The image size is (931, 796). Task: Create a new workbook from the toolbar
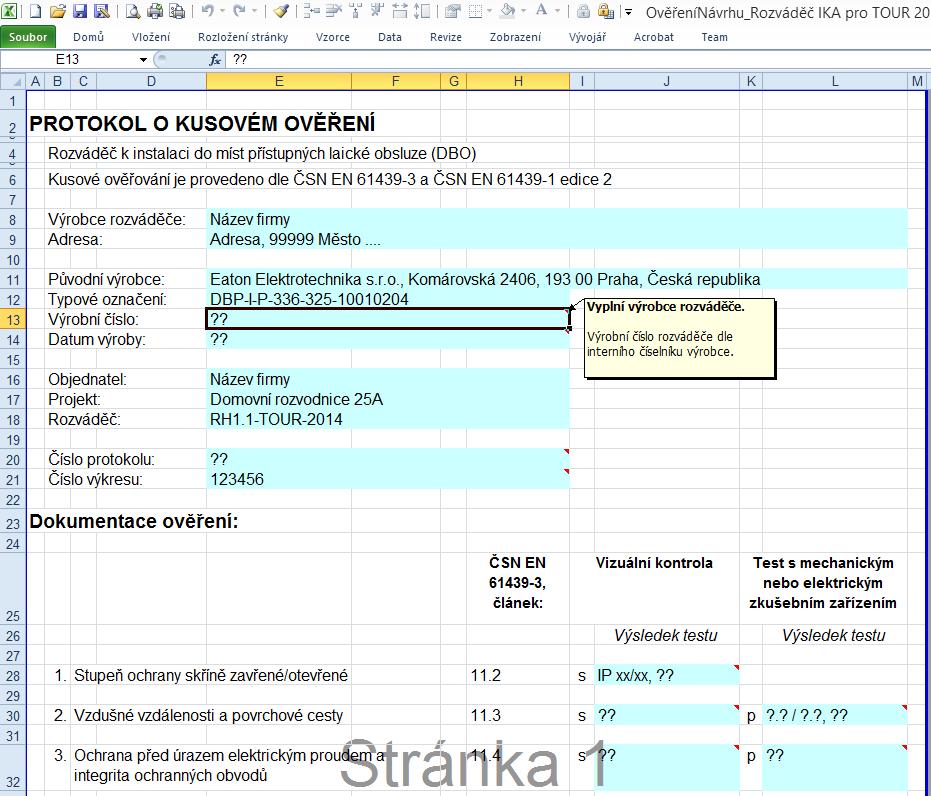tap(35, 11)
